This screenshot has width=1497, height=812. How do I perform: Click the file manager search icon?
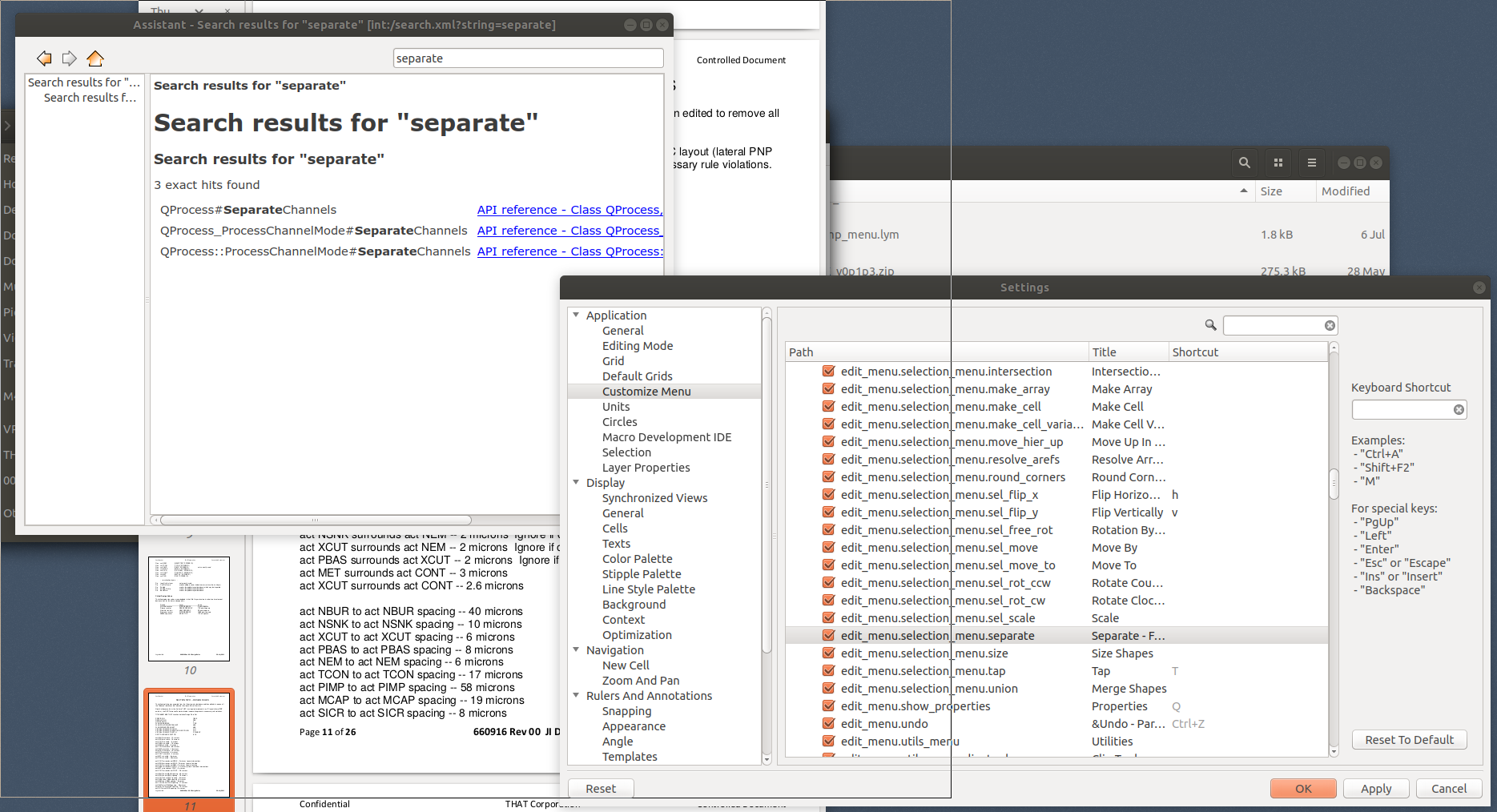1244,163
